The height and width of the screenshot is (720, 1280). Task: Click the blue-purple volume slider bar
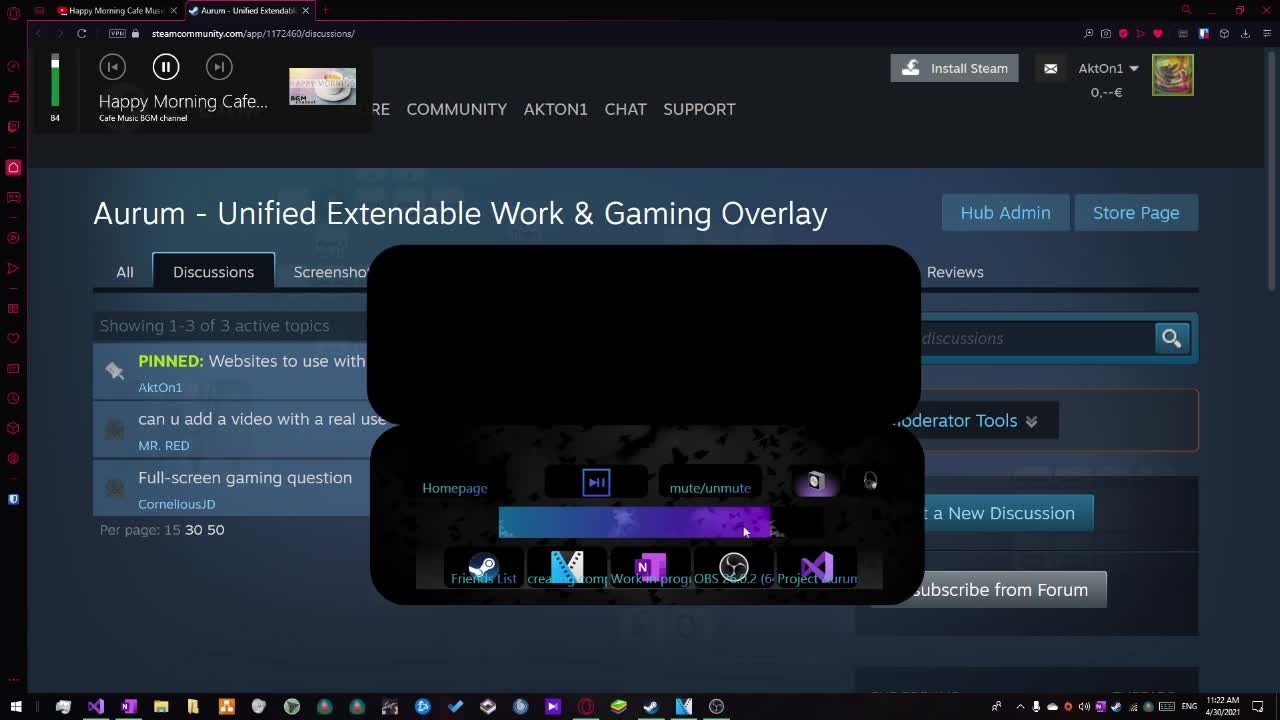pyautogui.click(x=634, y=522)
